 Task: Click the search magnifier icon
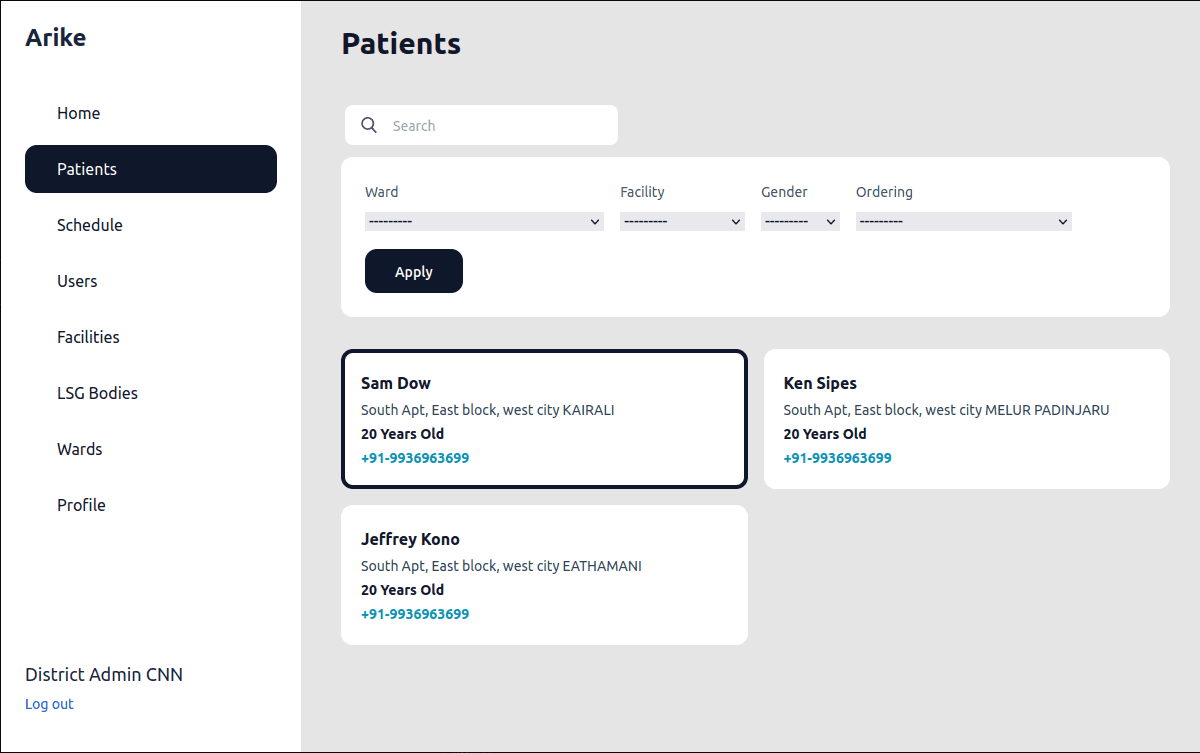(x=369, y=125)
